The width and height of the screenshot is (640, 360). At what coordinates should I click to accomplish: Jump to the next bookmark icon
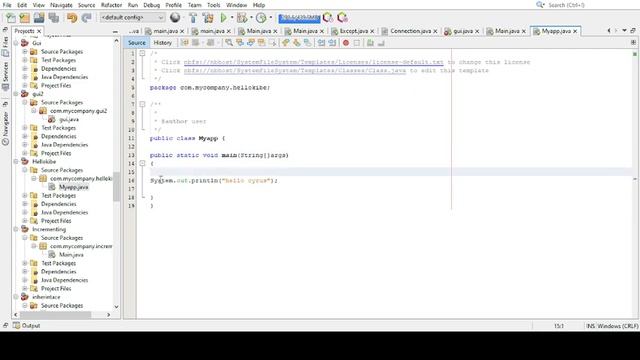(296, 43)
